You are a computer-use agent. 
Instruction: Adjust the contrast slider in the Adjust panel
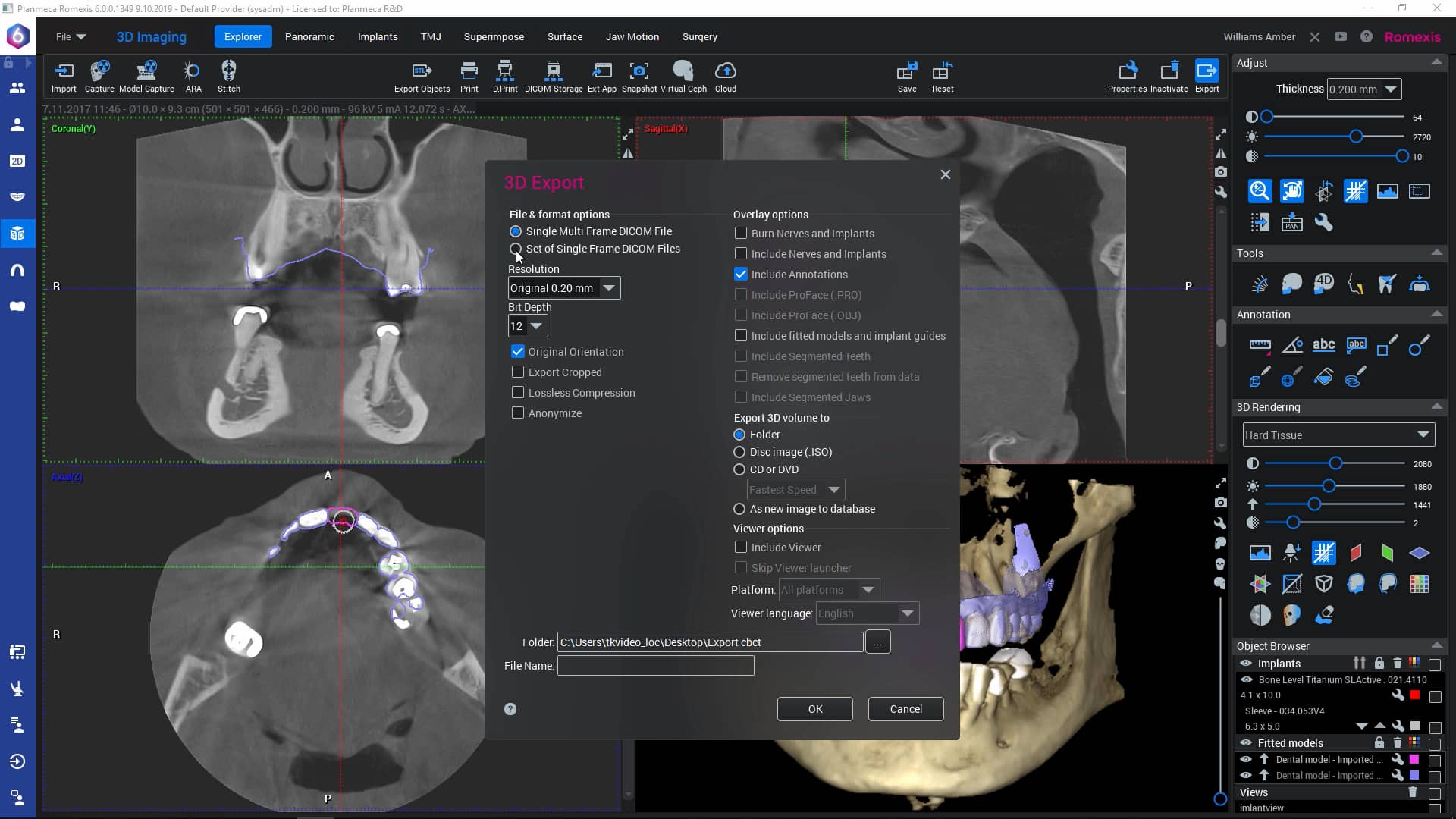(1267, 117)
